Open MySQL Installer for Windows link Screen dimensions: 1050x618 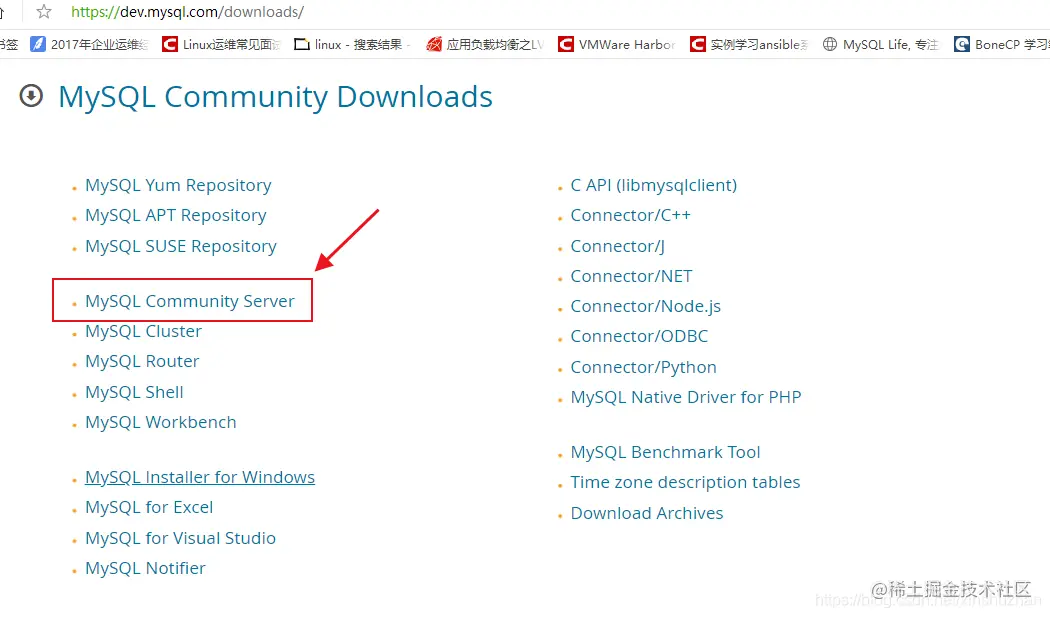click(200, 477)
